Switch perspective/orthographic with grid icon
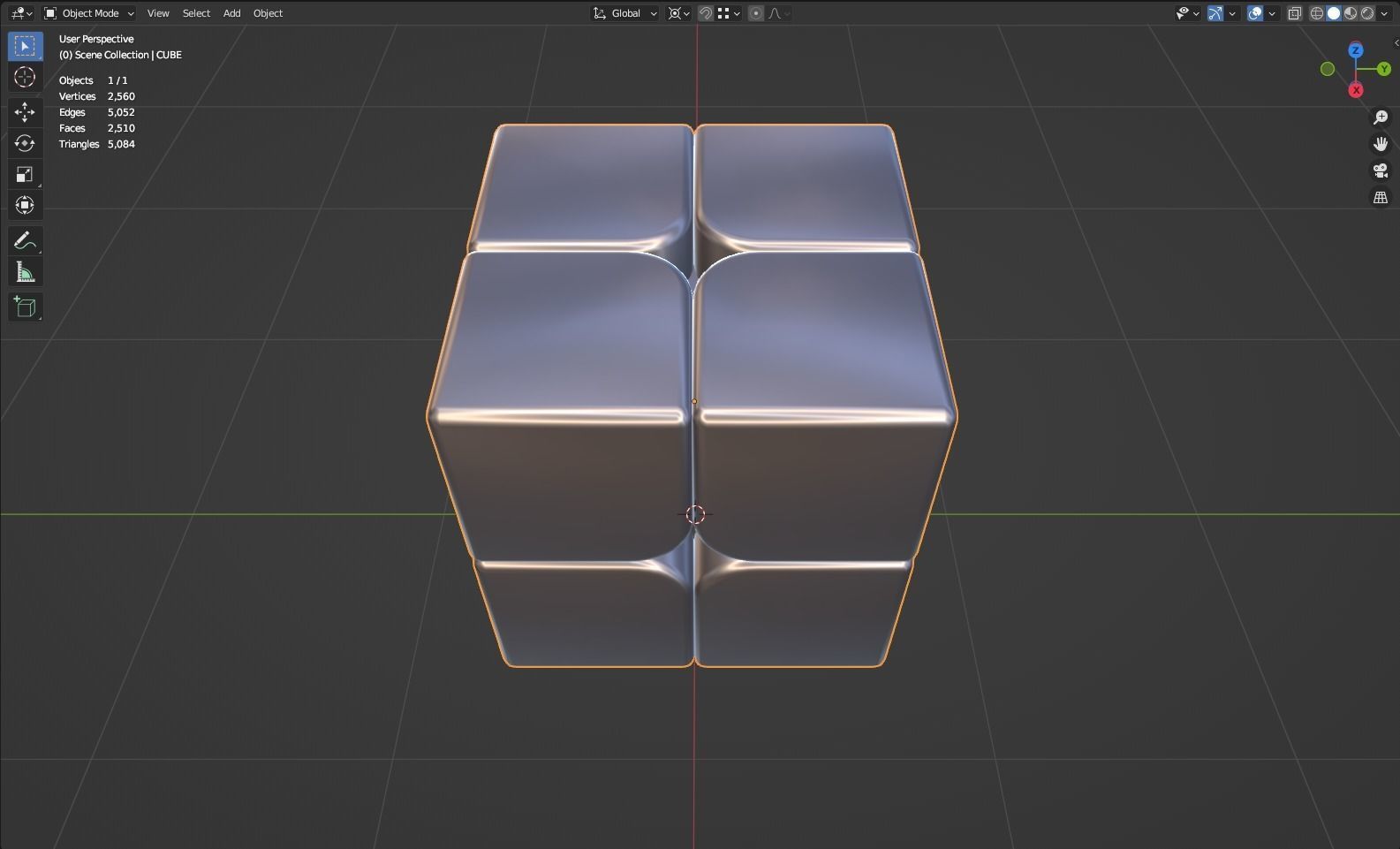This screenshot has width=1400, height=849. click(x=1381, y=198)
